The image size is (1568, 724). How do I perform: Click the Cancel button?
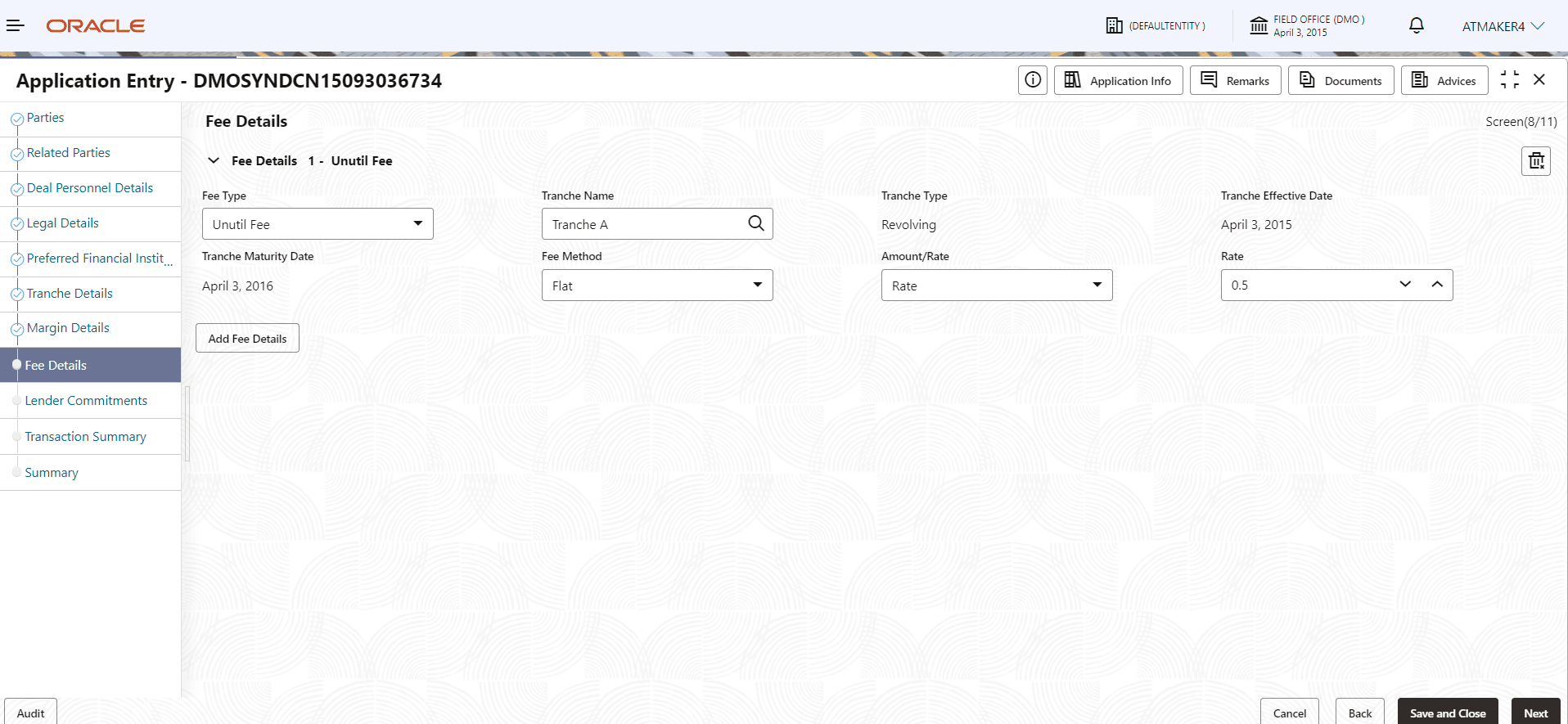click(1289, 712)
